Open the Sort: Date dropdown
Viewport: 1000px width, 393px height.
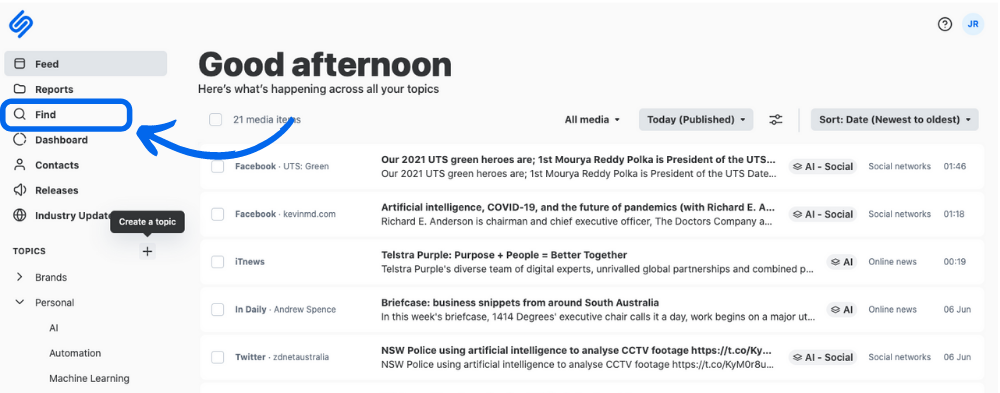(894, 119)
